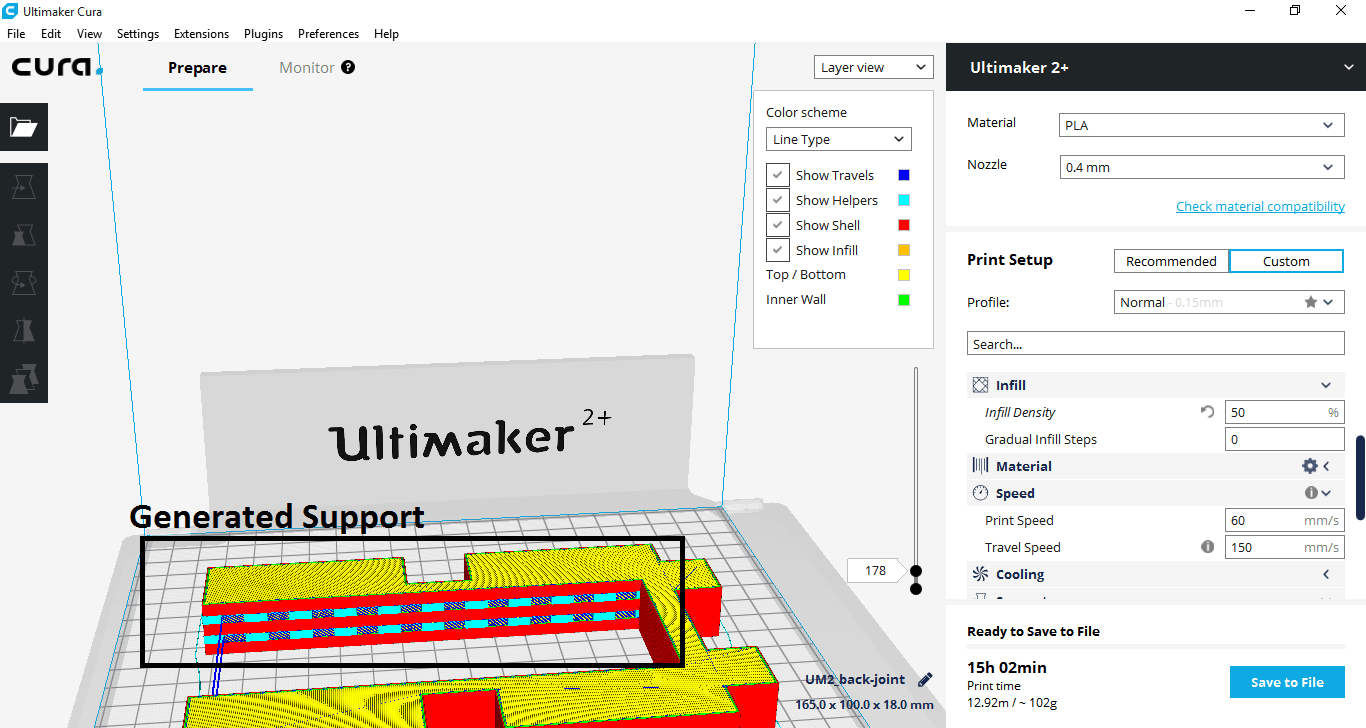Open Check material compatibility link
The width and height of the screenshot is (1366, 728).
(x=1260, y=206)
